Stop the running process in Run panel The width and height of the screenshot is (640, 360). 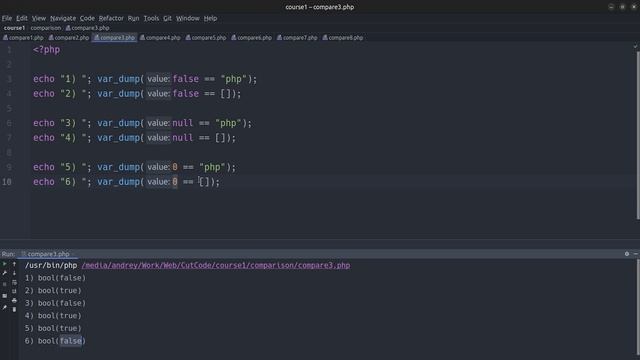coord(4,284)
